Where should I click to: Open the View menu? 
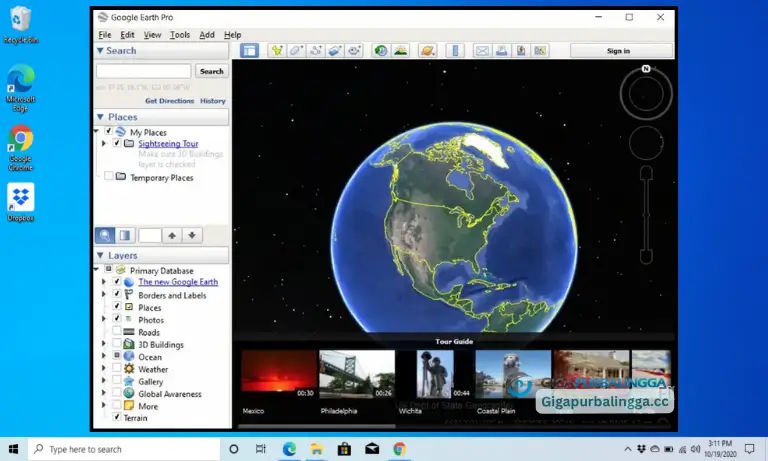pyautogui.click(x=152, y=35)
